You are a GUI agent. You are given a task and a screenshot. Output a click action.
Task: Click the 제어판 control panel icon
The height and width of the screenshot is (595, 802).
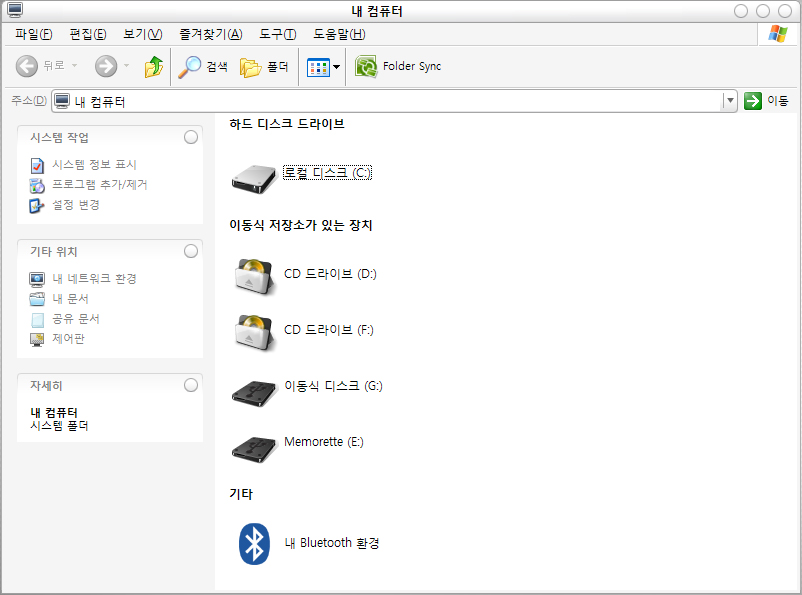coord(37,339)
